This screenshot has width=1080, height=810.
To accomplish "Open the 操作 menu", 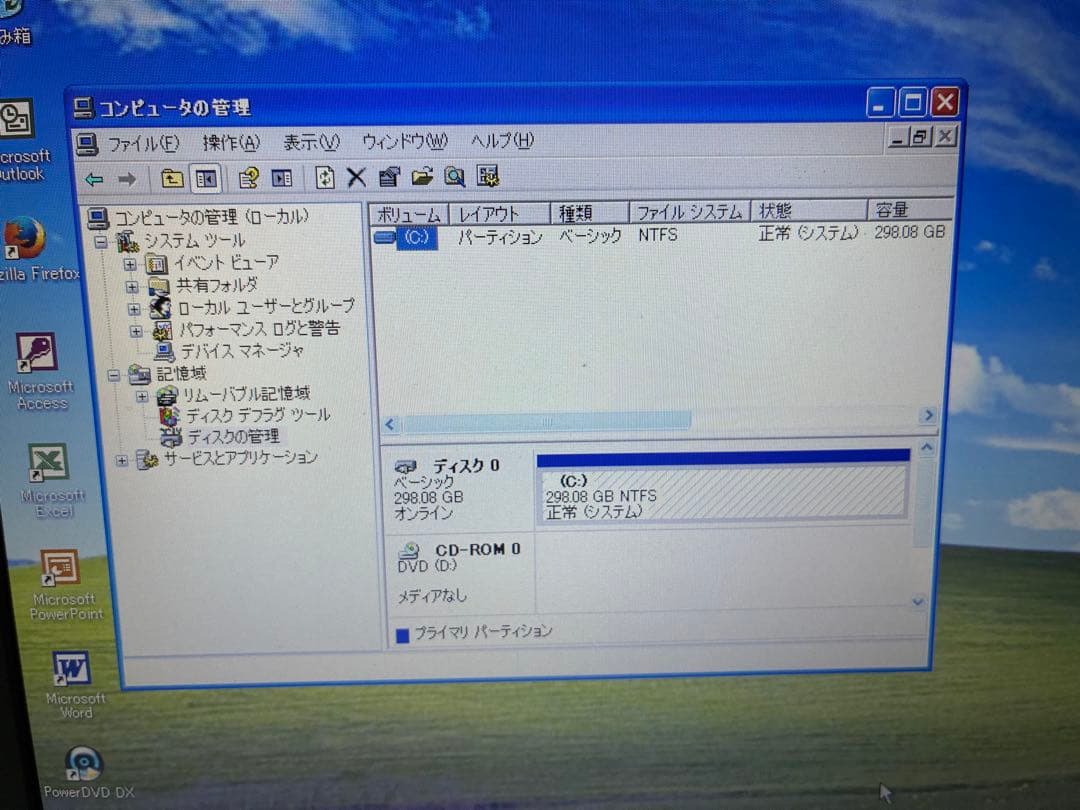I will tap(229, 141).
